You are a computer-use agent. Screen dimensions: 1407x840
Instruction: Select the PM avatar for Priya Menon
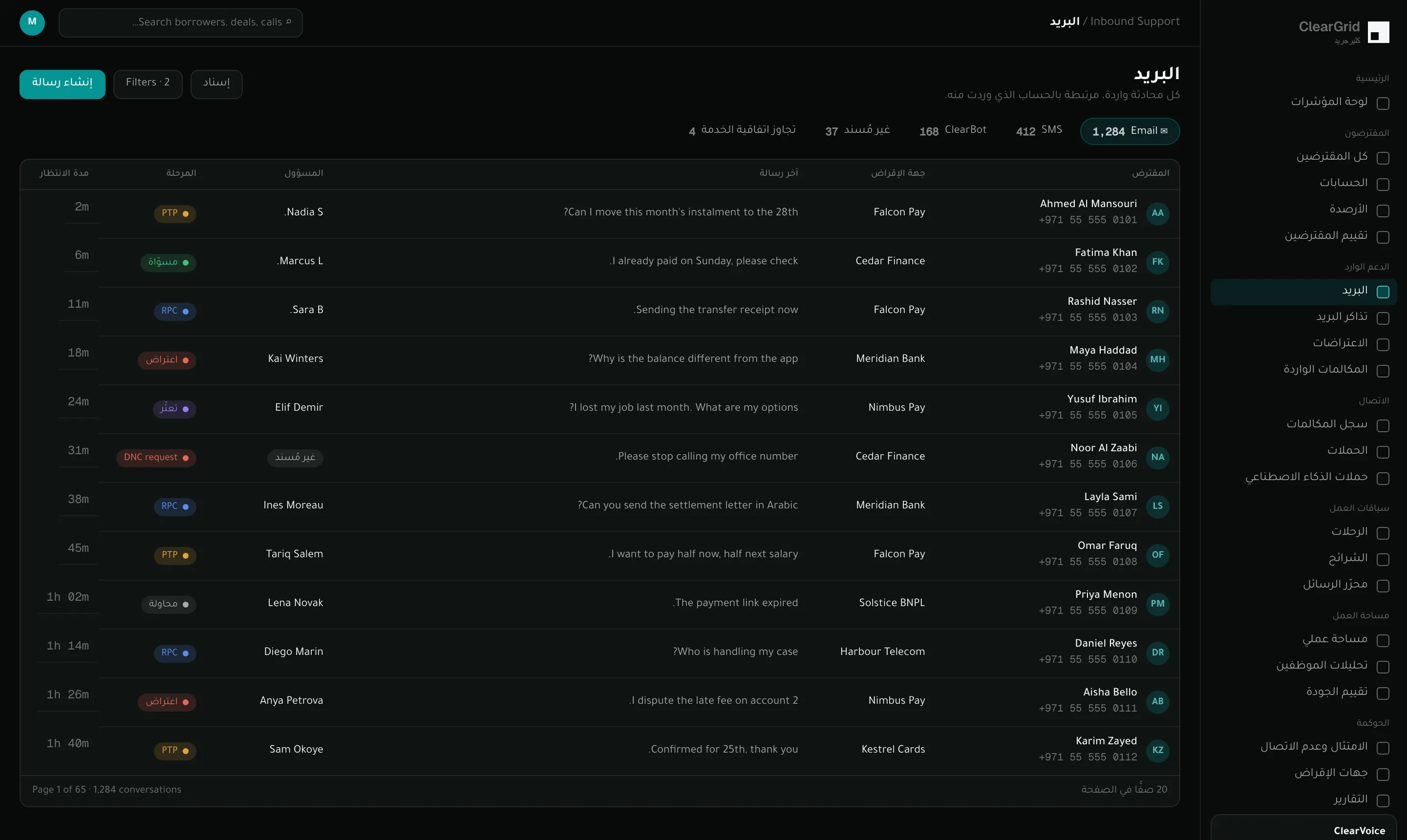point(1157,604)
